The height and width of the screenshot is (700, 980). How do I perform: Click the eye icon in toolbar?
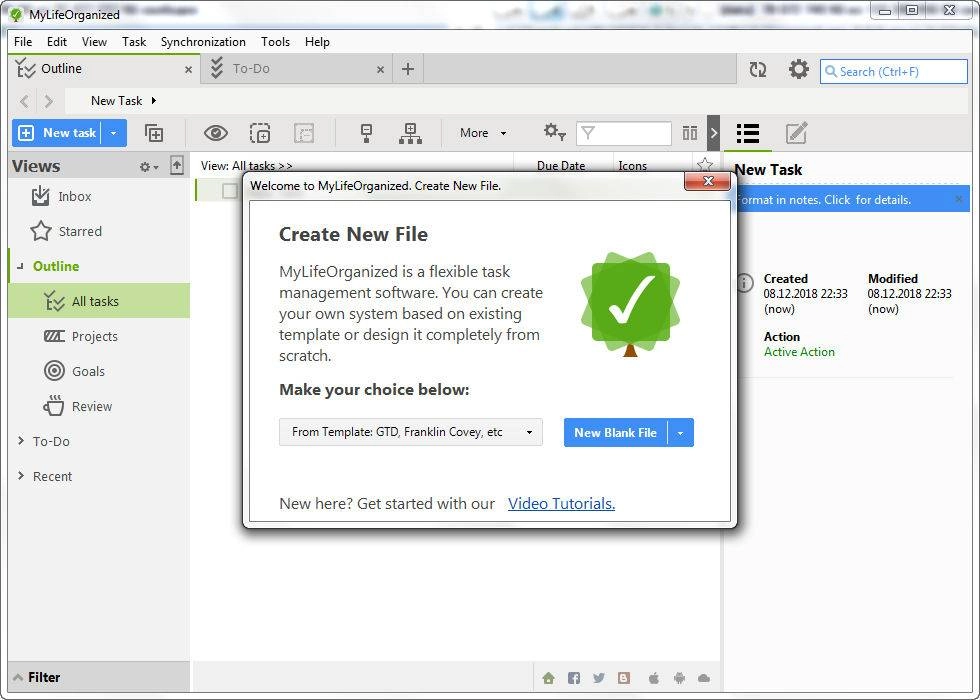click(216, 133)
